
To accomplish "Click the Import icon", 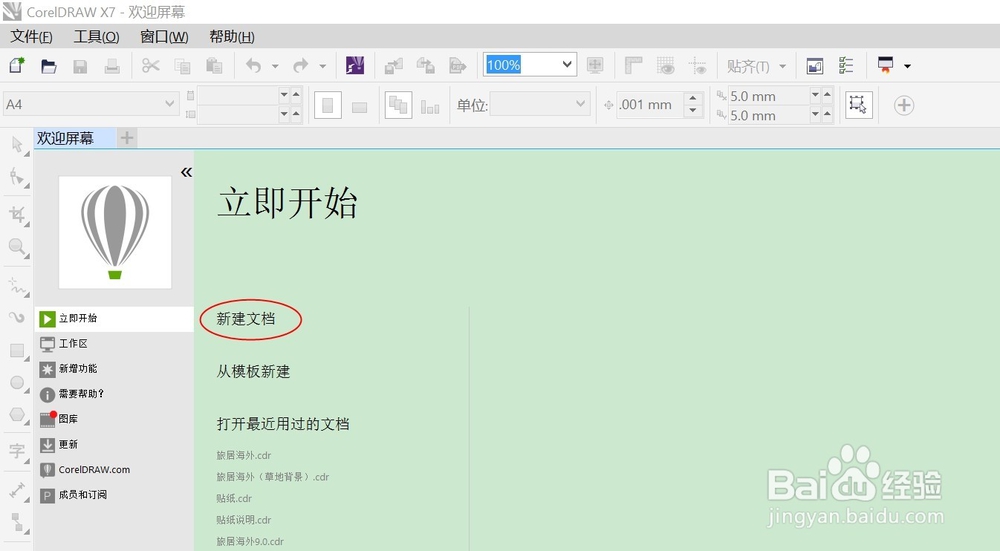I will (393, 66).
